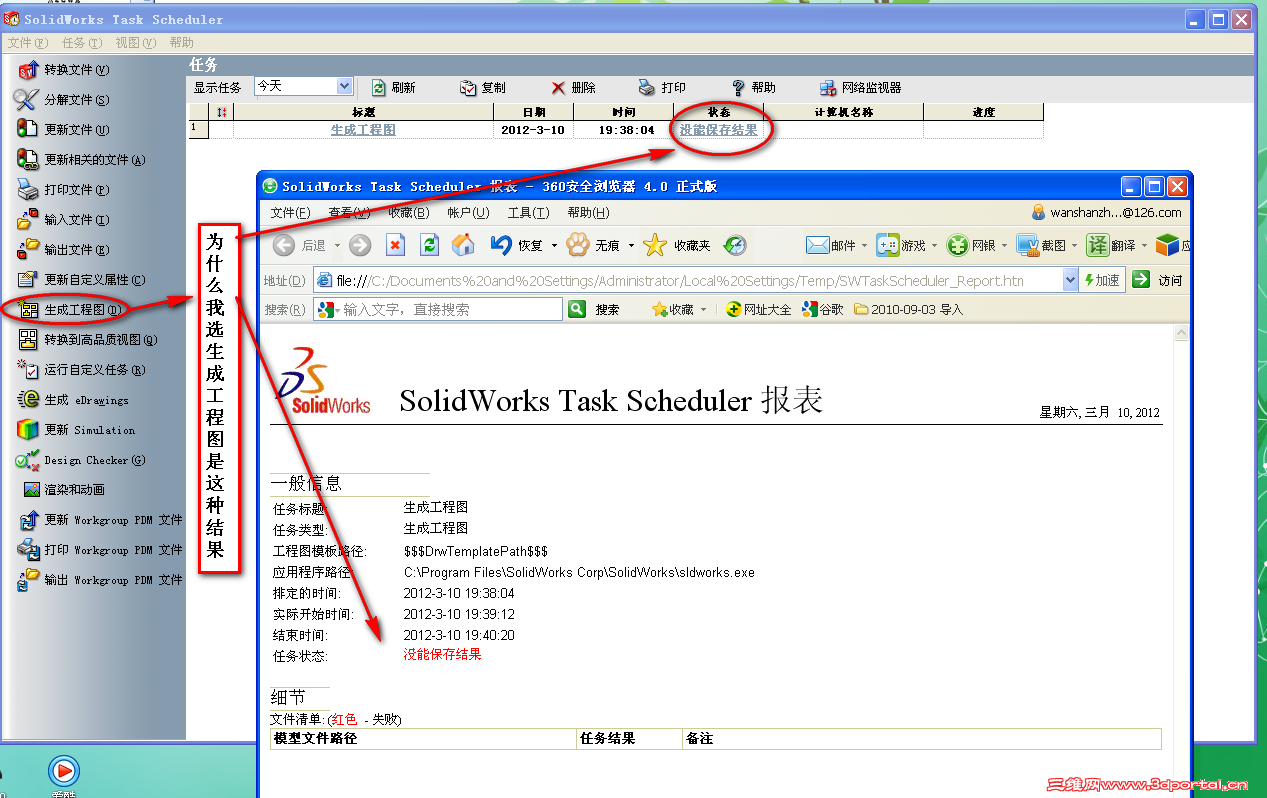Viewport: 1267px width, 798px height.
Task: Select 生成工程图 task in the sidebar
Action: (74, 310)
